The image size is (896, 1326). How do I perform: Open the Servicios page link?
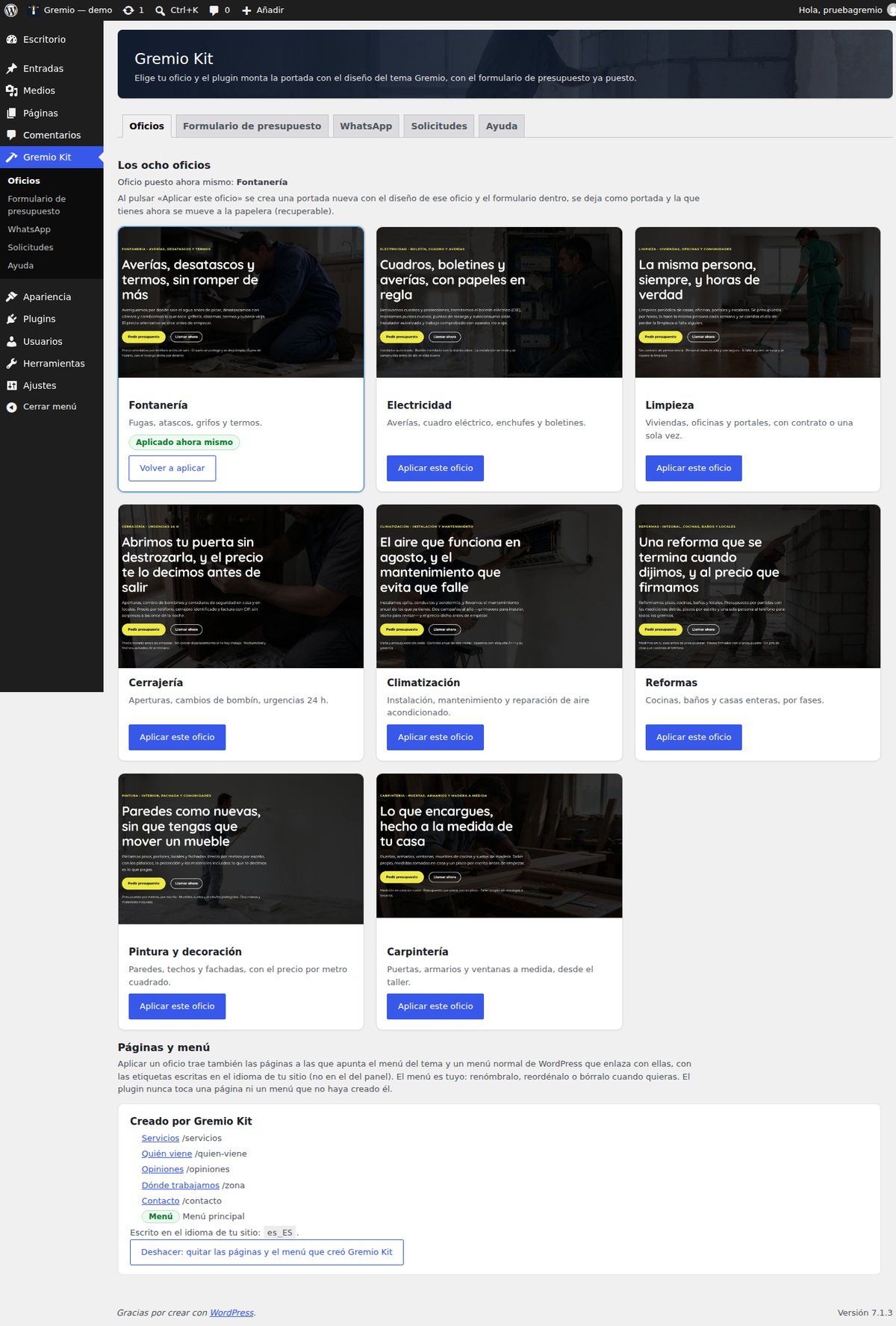click(161, 1138)
